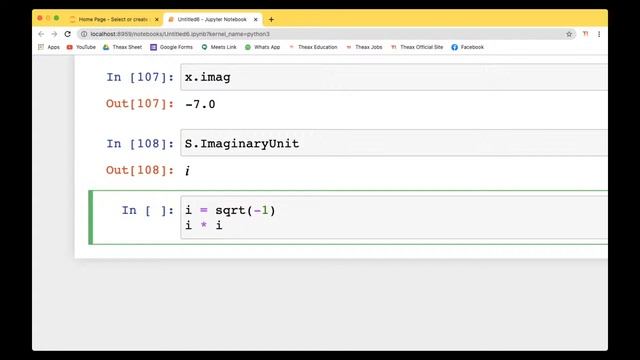Screen dimensions: 640x360
Task: Click the empty In [ ] prompt label
Action: tap(148, 211)
